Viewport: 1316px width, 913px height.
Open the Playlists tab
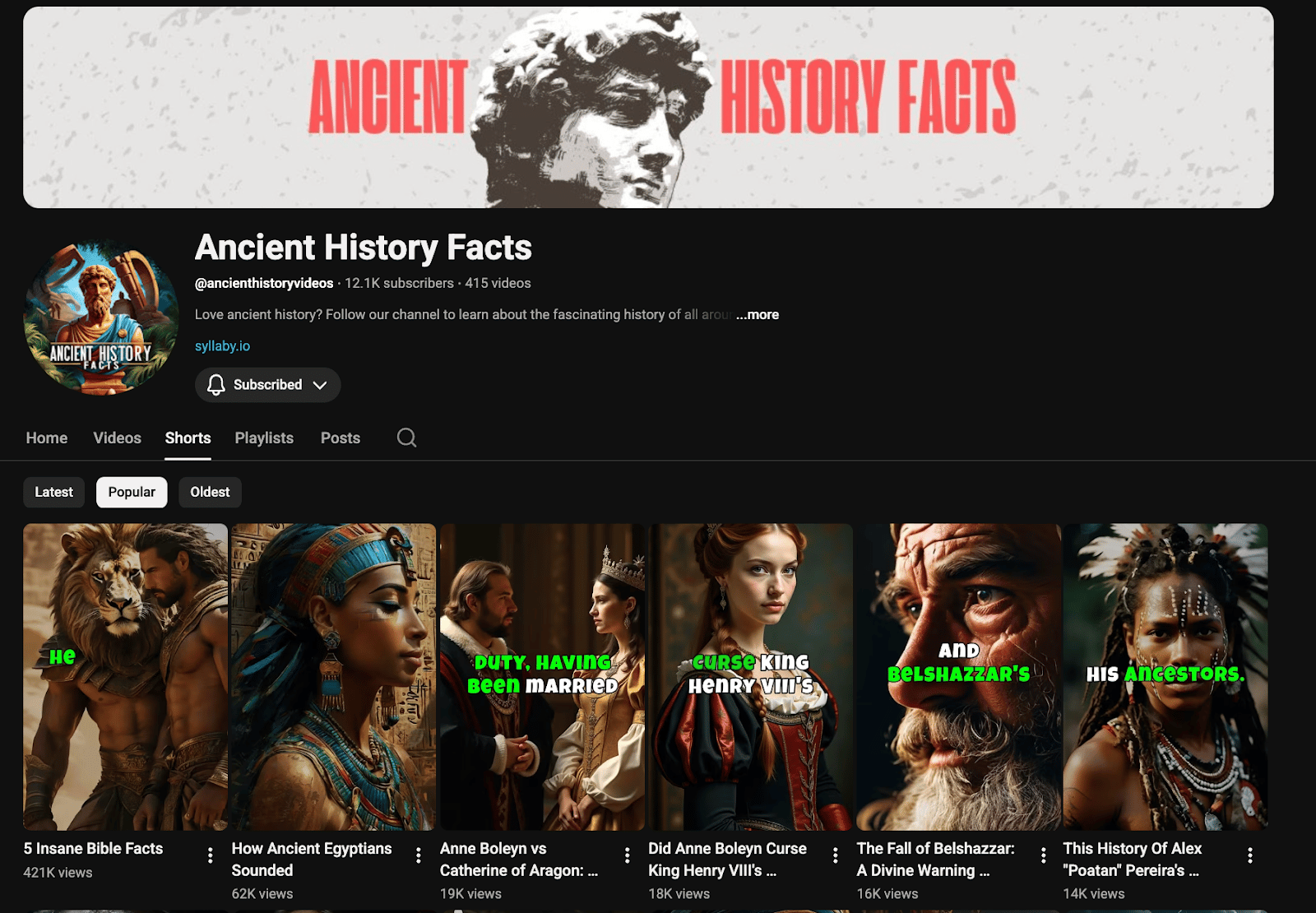[x=264, y=438]
